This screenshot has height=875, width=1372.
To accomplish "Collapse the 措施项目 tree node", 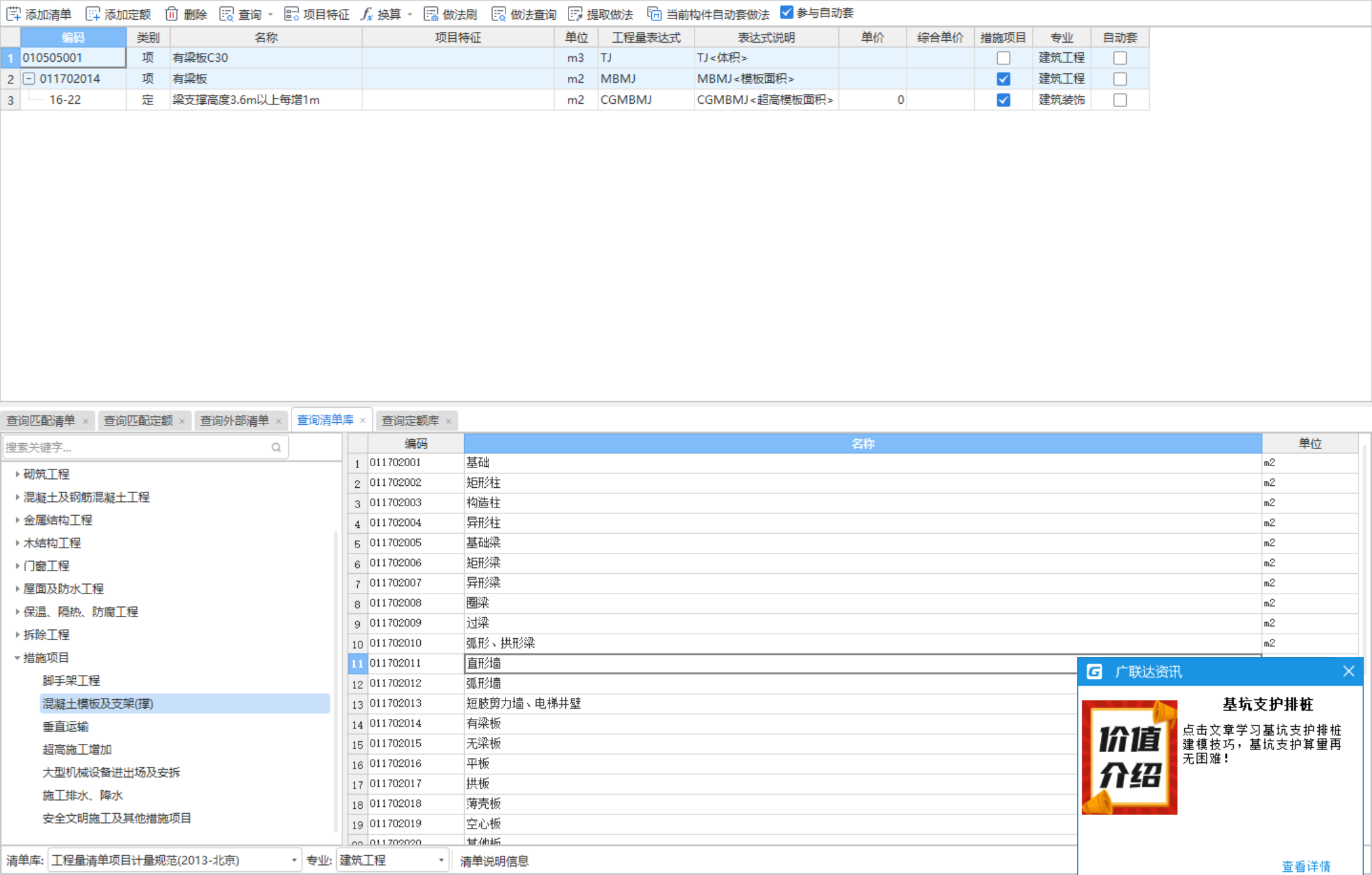I will click(17, 658).
